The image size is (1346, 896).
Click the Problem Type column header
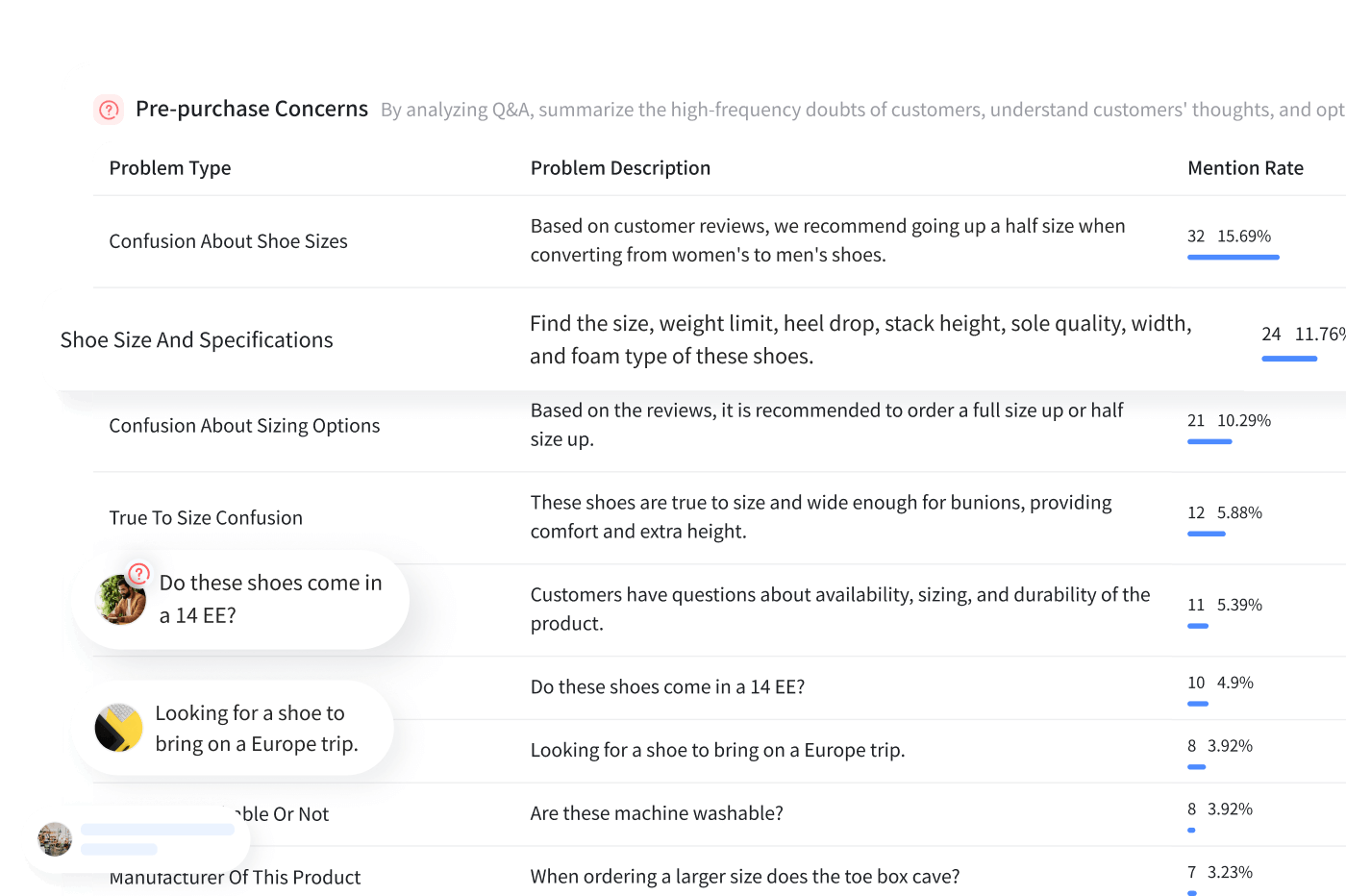click(170, 168)
